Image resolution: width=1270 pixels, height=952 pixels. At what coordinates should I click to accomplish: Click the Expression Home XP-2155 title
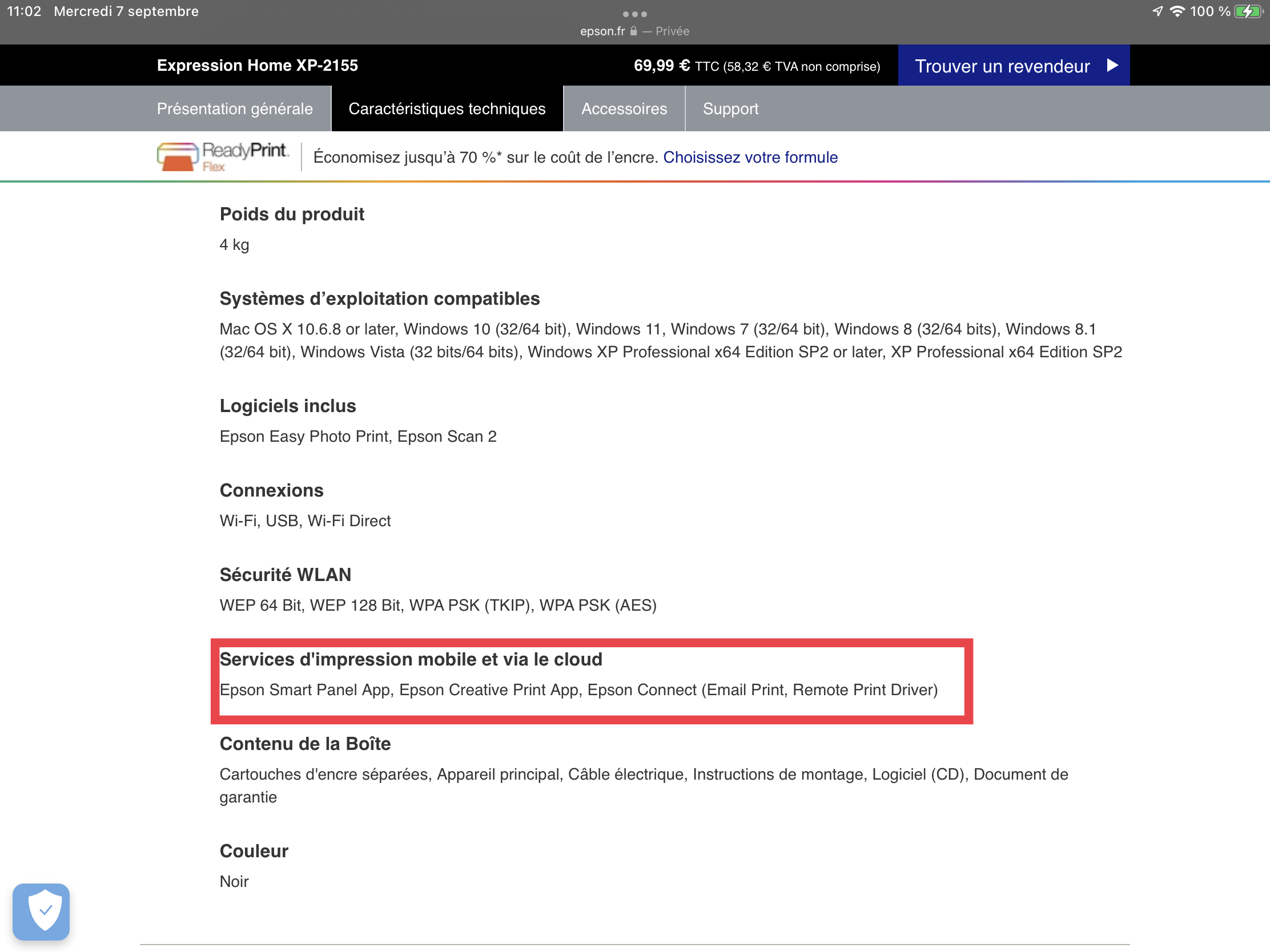pos(257,66)
